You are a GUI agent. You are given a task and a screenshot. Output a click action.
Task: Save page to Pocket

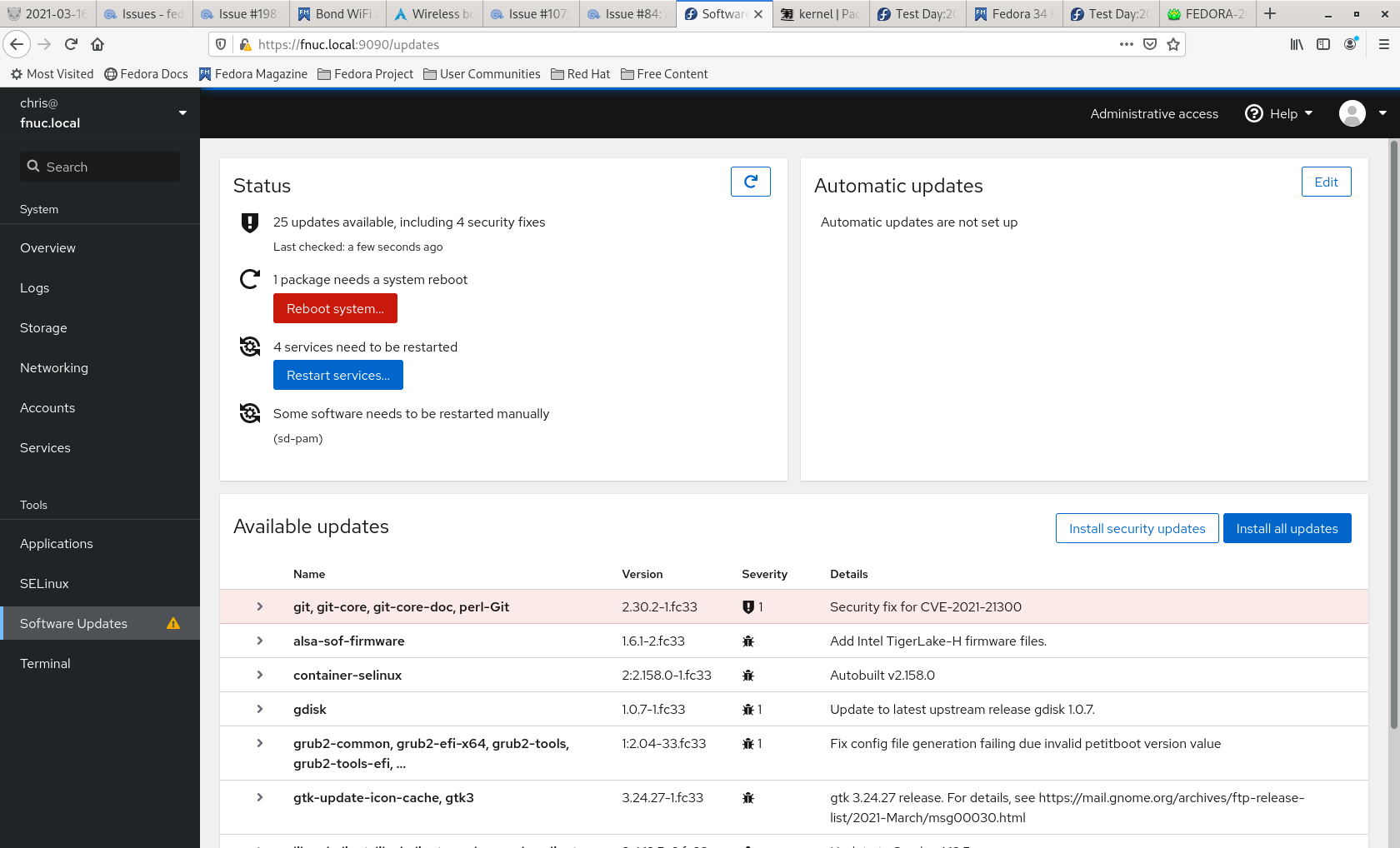[x=1150, y=44]
